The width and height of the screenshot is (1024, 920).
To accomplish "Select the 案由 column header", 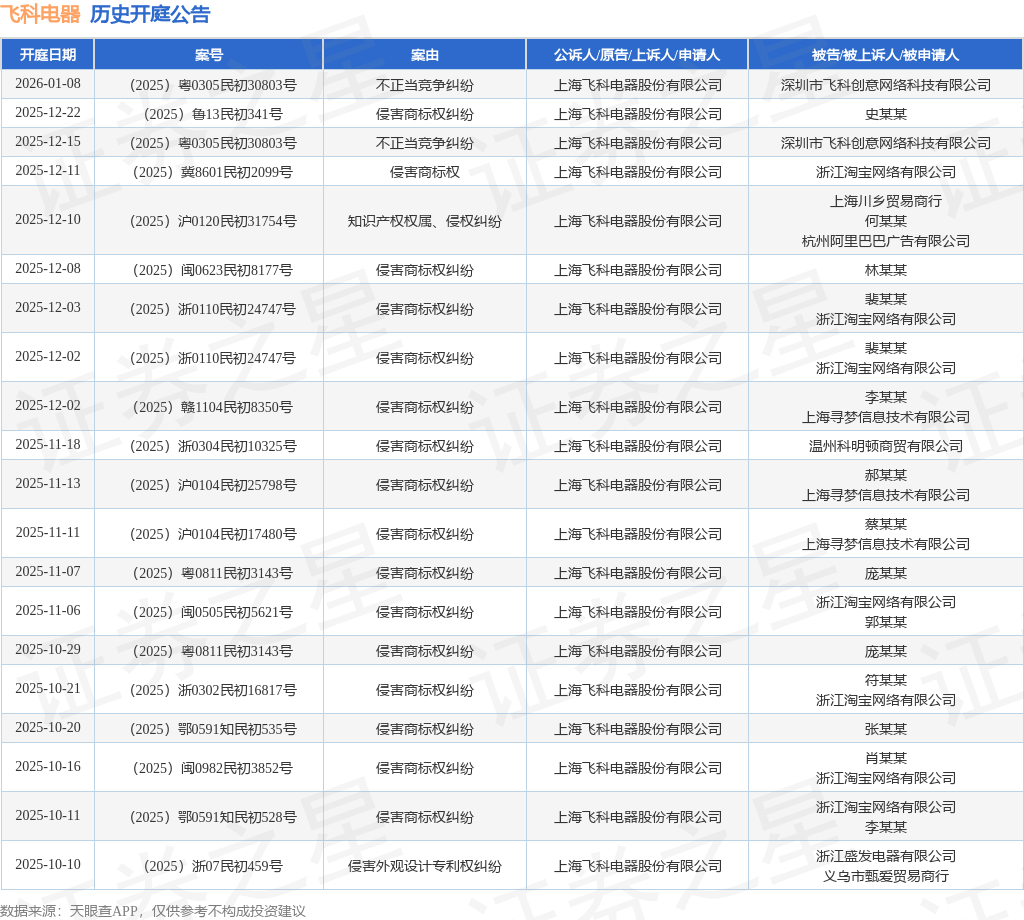I will click(x=424, y=55).
